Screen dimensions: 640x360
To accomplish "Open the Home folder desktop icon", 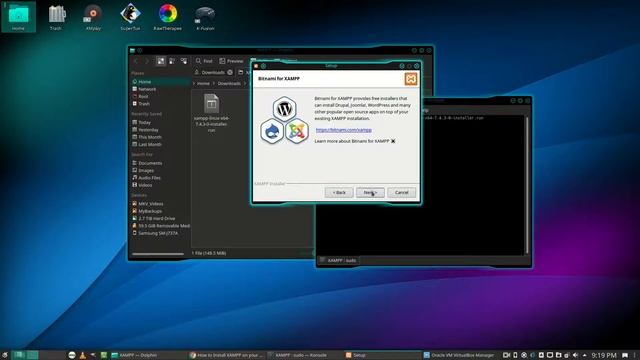I will coord(18,17).
